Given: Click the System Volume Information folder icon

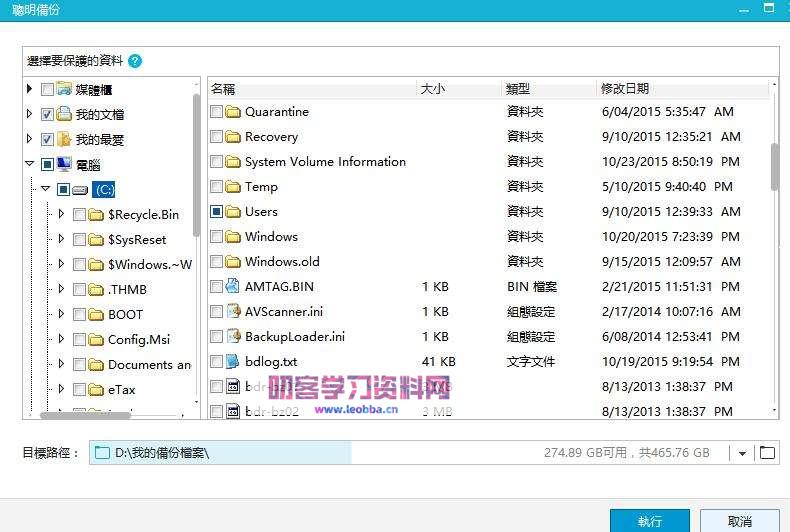Looking at the screenshot, I should [x=233, y=162].
